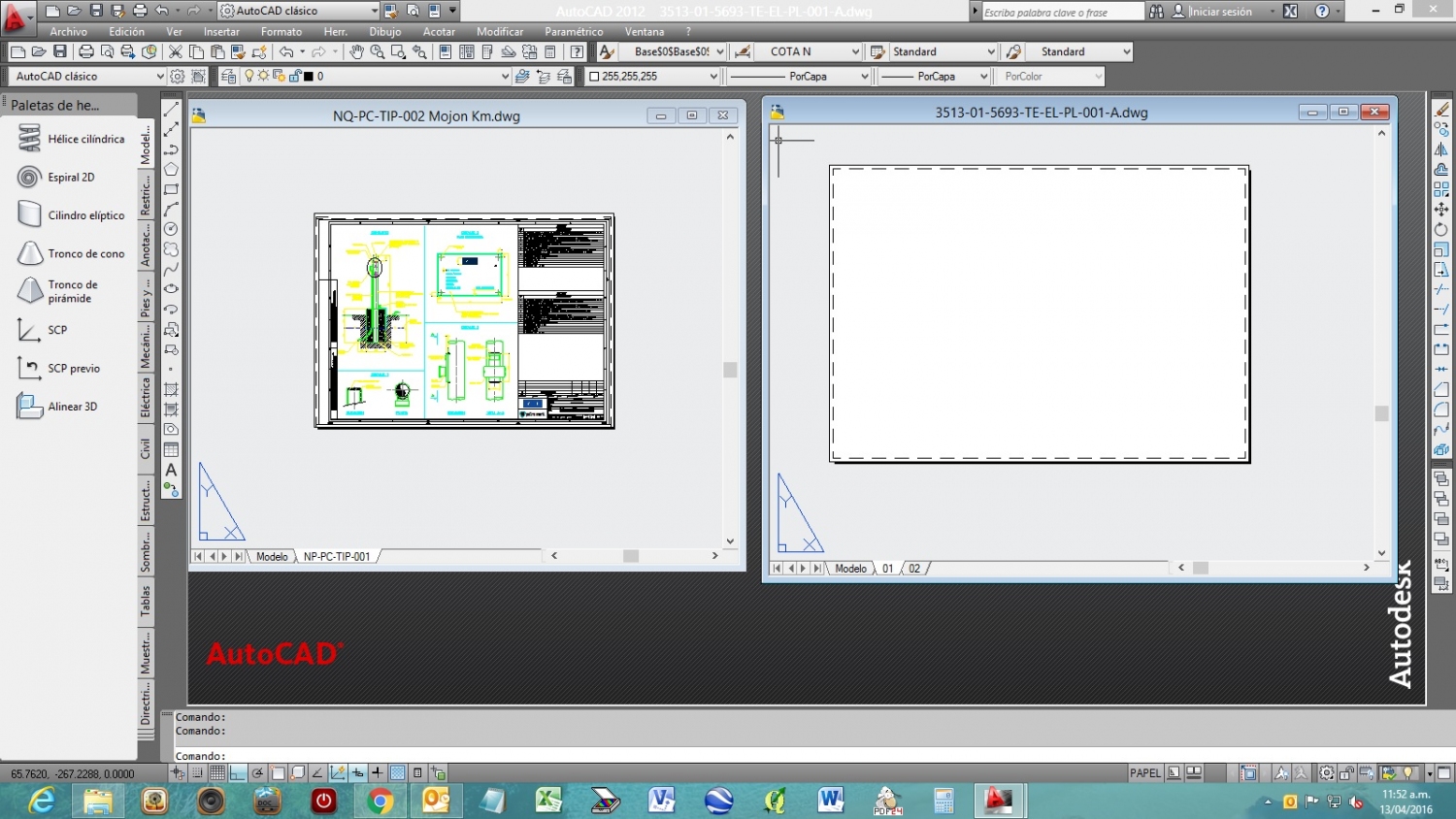Switch to layout tab 02 in right drawing
Viewport: 1456px width, 819px height.
[914, 569]
